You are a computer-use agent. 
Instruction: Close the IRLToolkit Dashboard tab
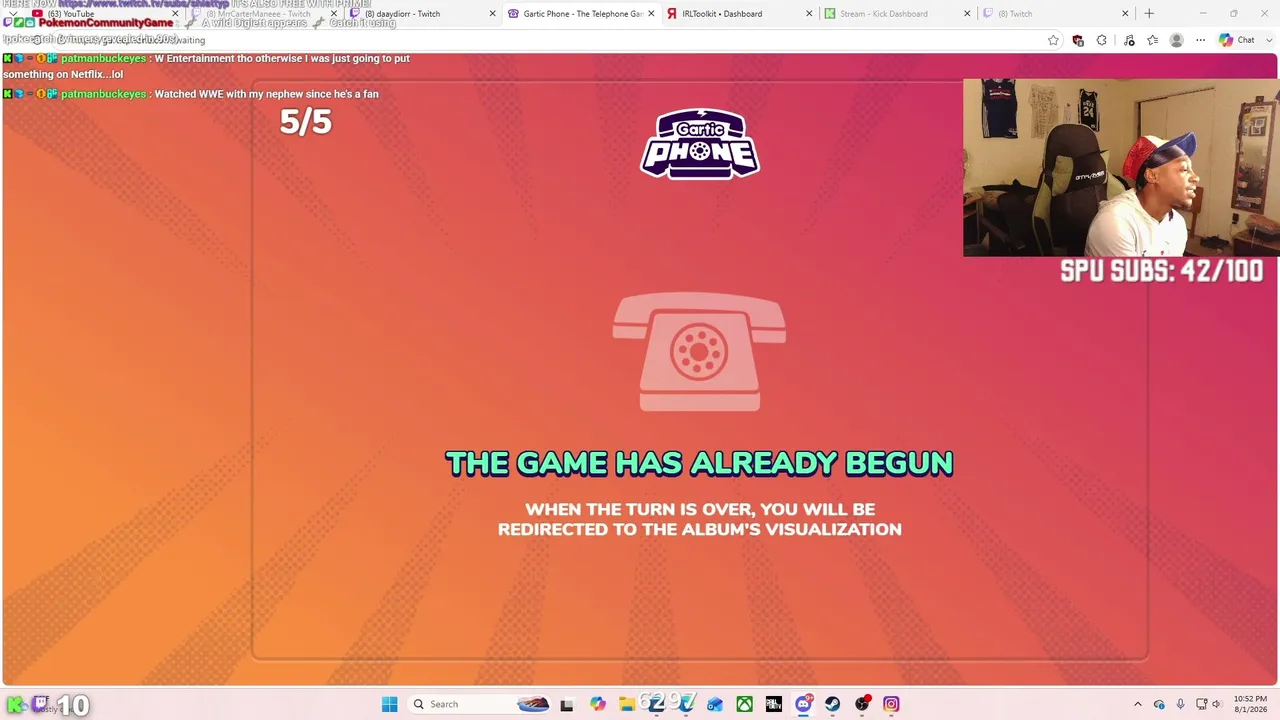tap(809, 14)
